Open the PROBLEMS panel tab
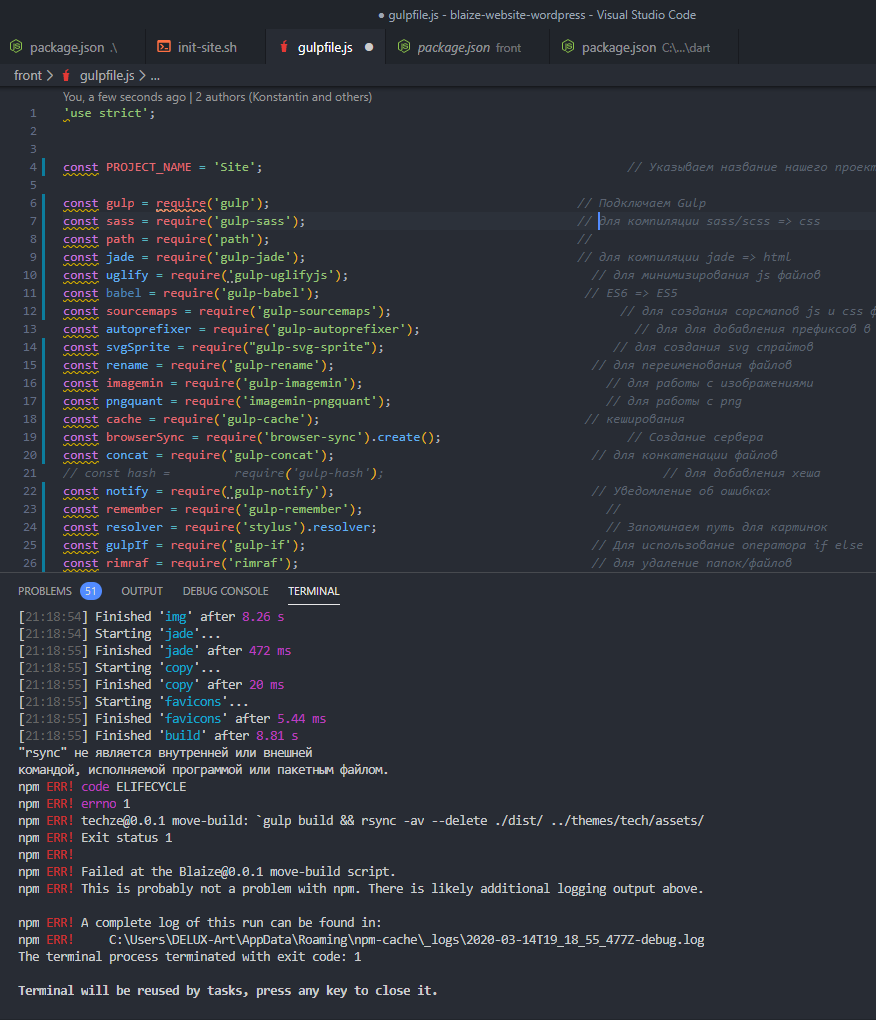This screenshot has height=1020, width=876. tap(45, 591)
